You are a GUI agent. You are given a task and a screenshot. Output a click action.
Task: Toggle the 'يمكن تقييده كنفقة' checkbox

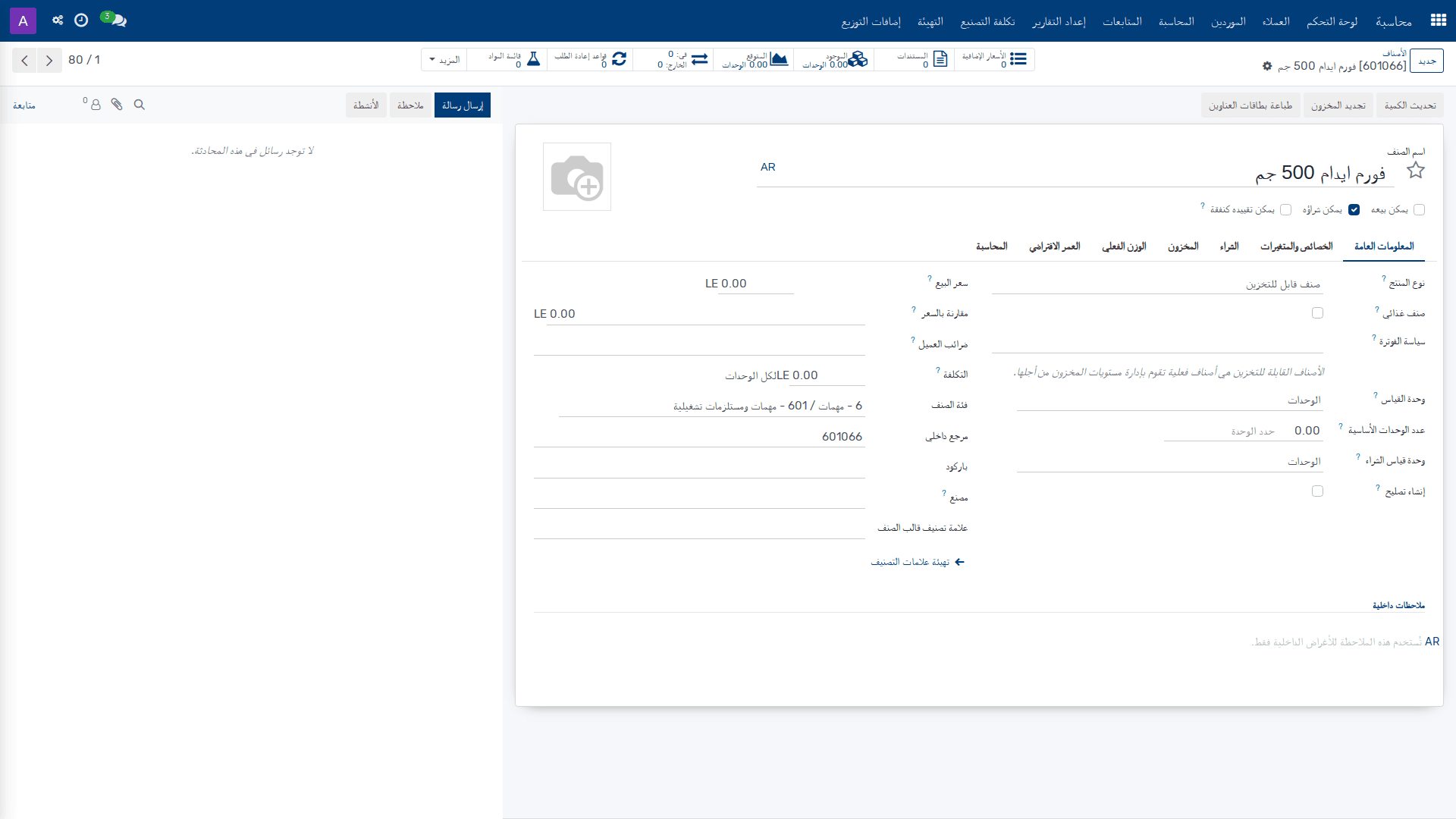(x=1285, y=210)
